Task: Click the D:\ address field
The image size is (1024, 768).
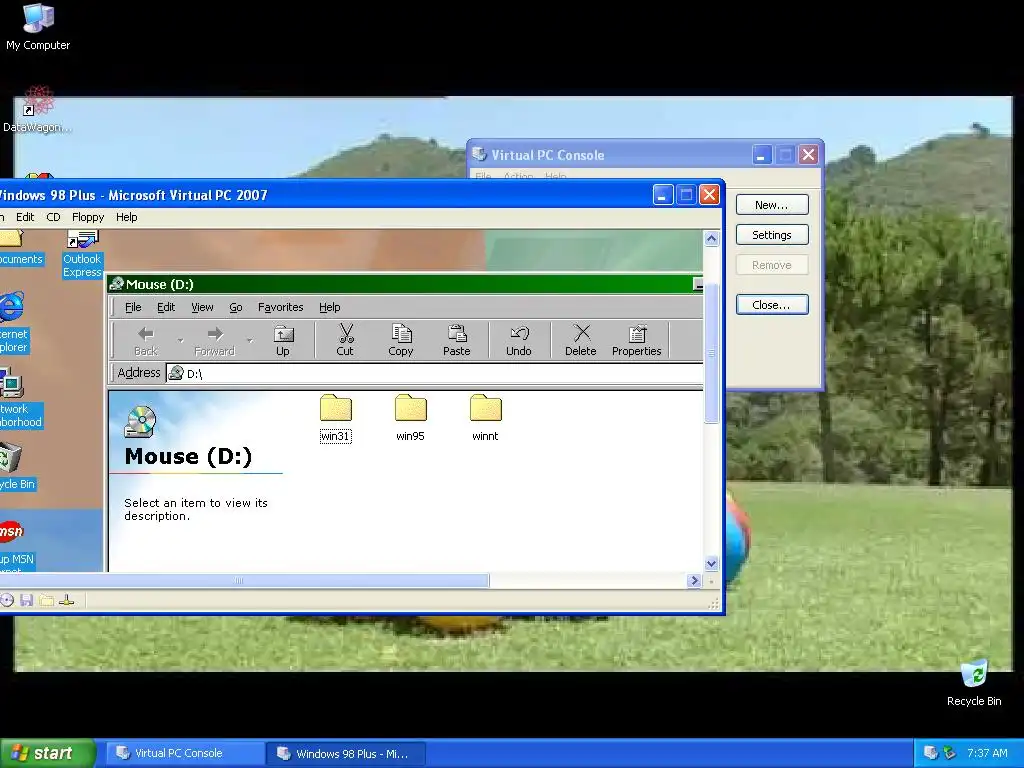Action: click(x=434, y=373)
